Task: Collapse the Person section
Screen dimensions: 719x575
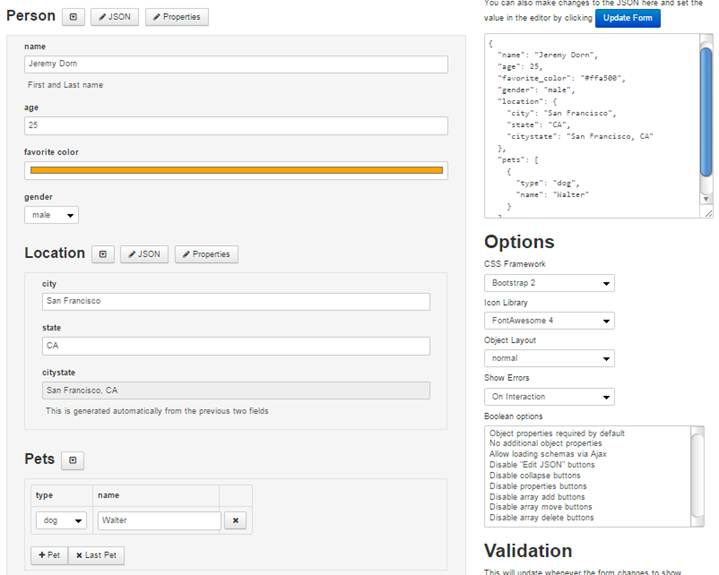Action: tap(73, 17)
